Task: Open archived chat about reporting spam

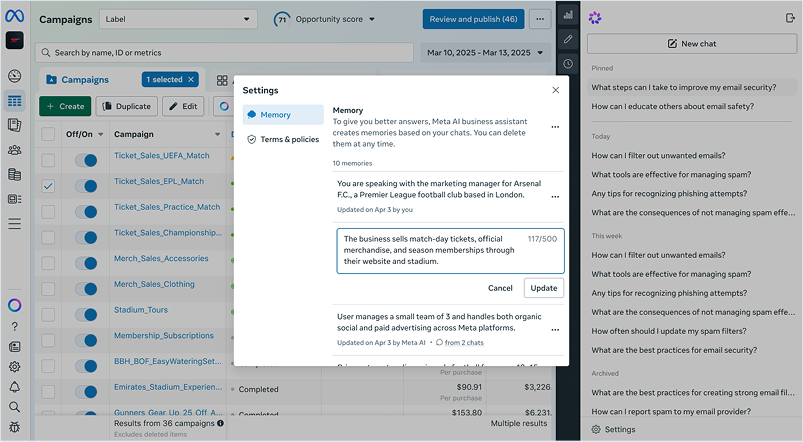Action: pos(671,411)
